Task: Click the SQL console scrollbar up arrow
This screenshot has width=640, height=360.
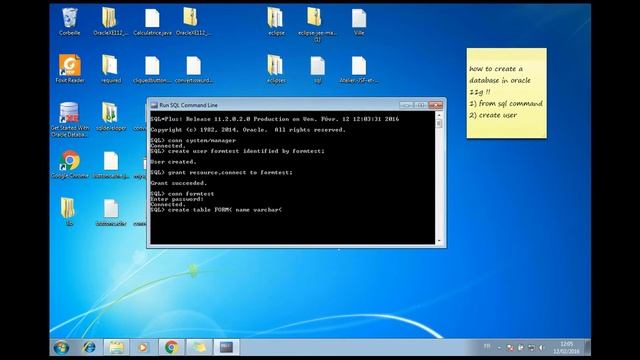Action: click(x=439, y=116)
